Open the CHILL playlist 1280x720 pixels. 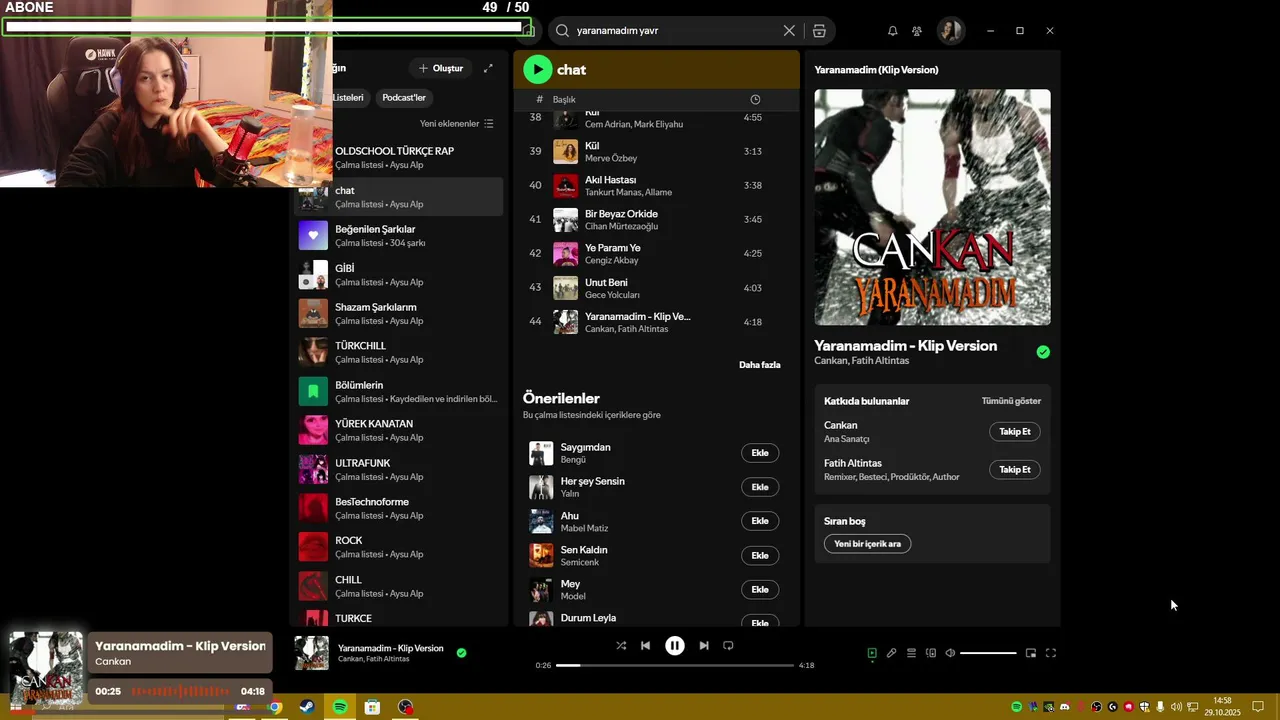click(399, 586)
